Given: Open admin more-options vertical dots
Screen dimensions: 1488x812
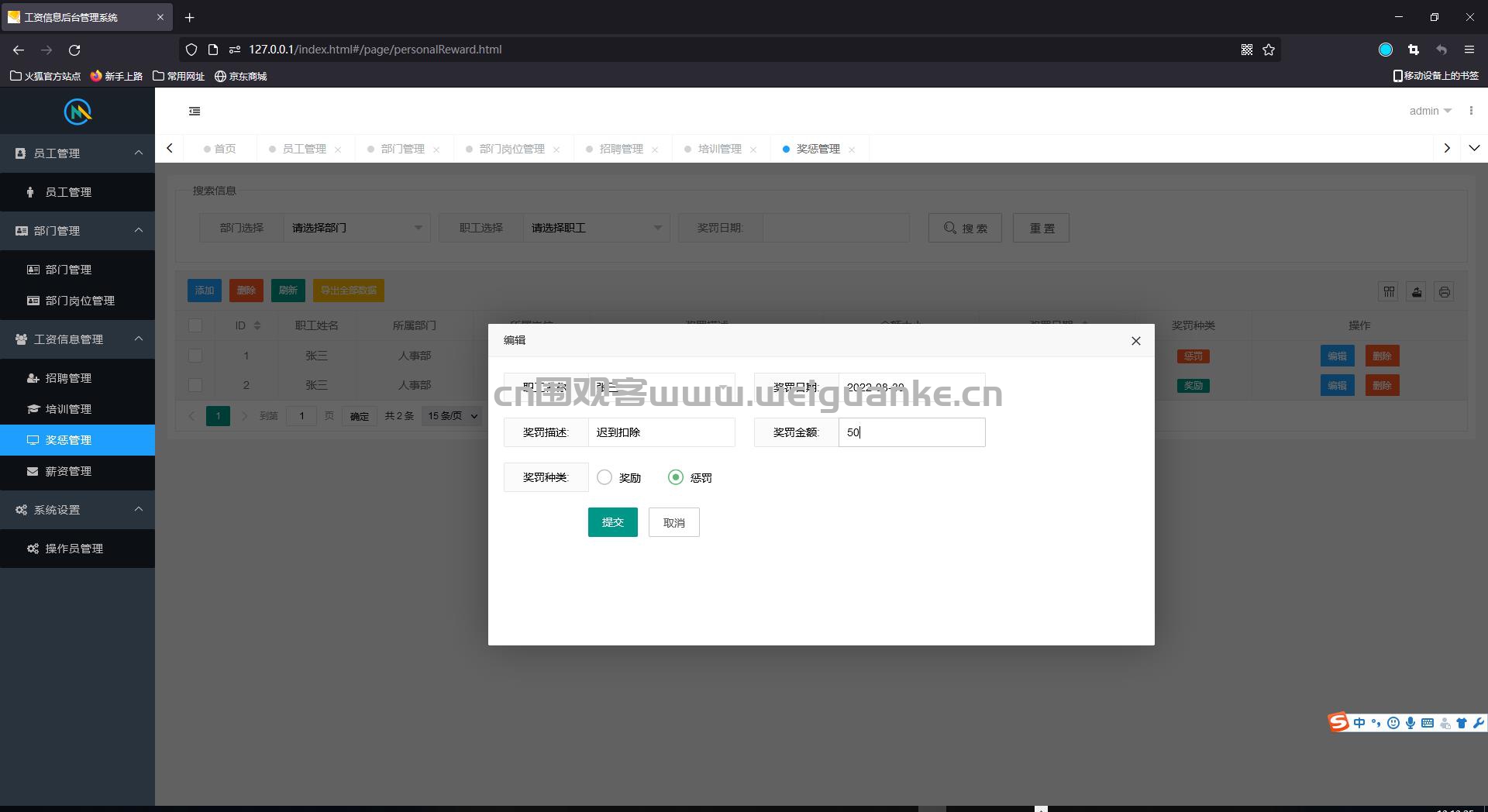Looking at the screenshot, I should pyautogui.click(x=1471, y=111).
